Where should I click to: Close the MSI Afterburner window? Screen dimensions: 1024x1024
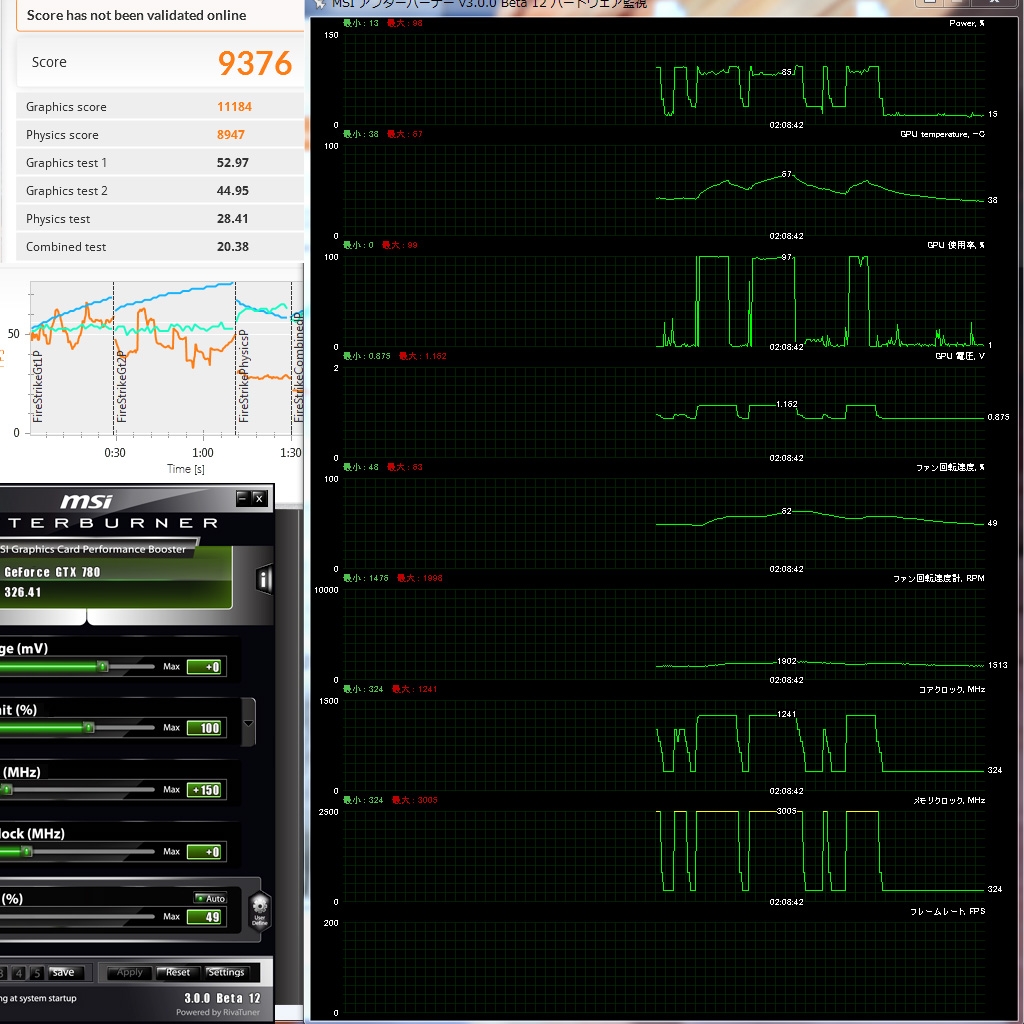259,498
